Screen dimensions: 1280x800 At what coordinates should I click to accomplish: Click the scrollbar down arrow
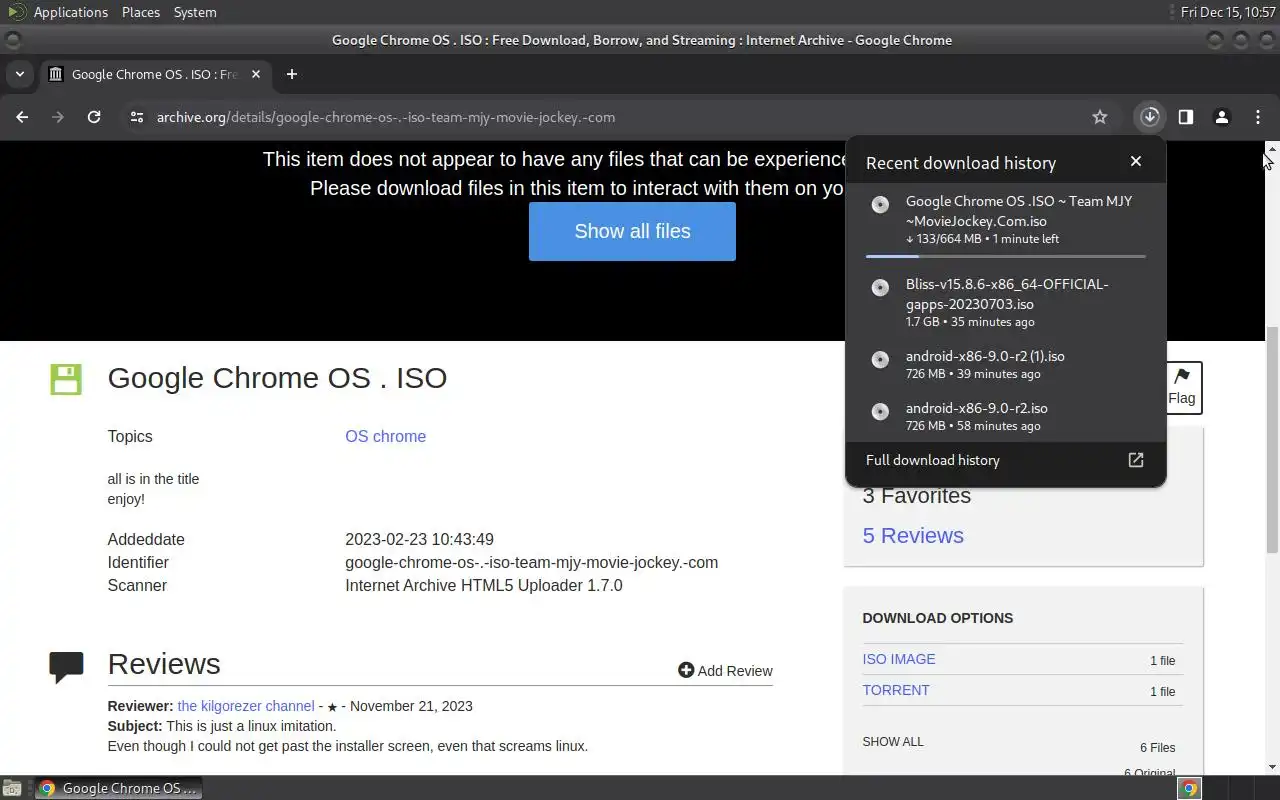1272,767
